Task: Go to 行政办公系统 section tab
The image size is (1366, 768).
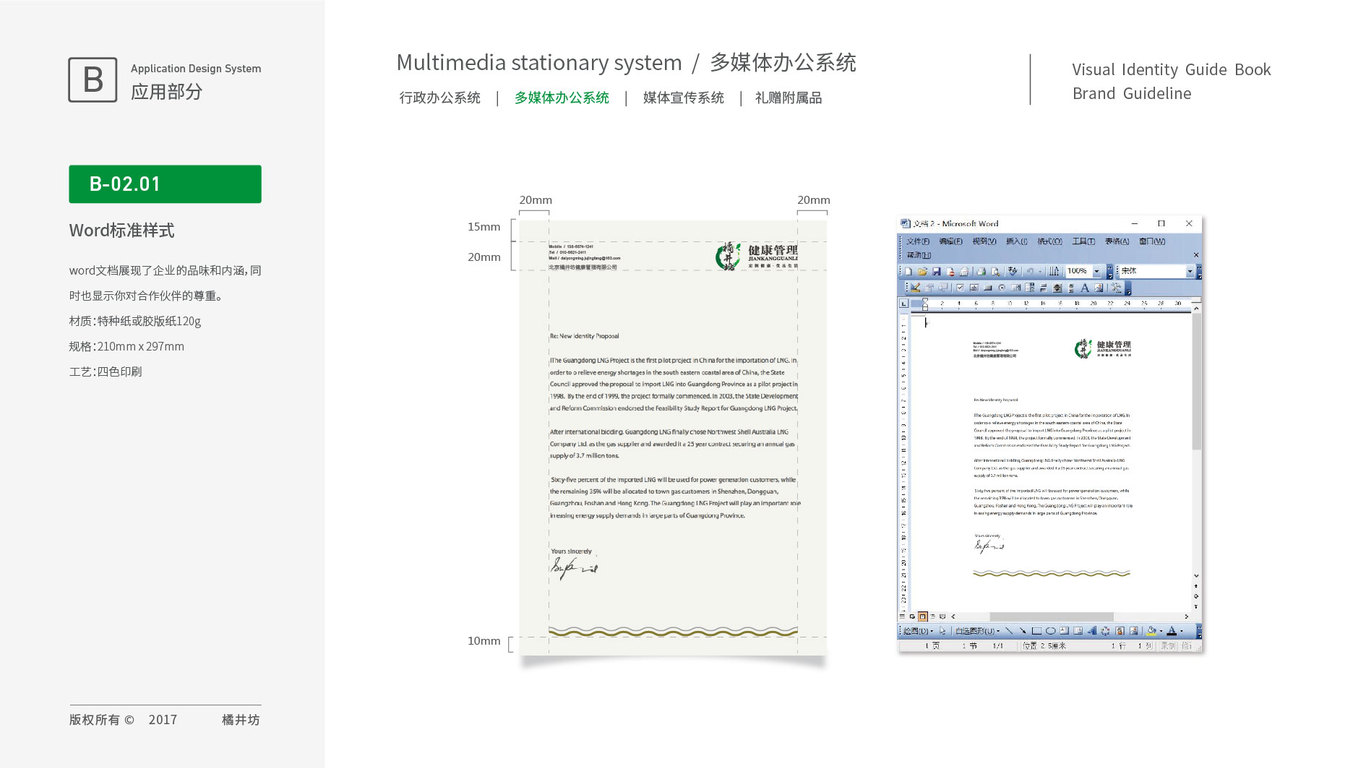Action: point(440,98)
